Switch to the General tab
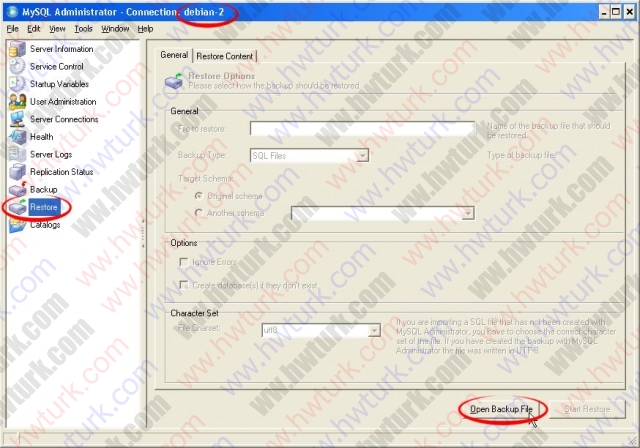Viewport: 640px width, 448px height. click(174, 55)
